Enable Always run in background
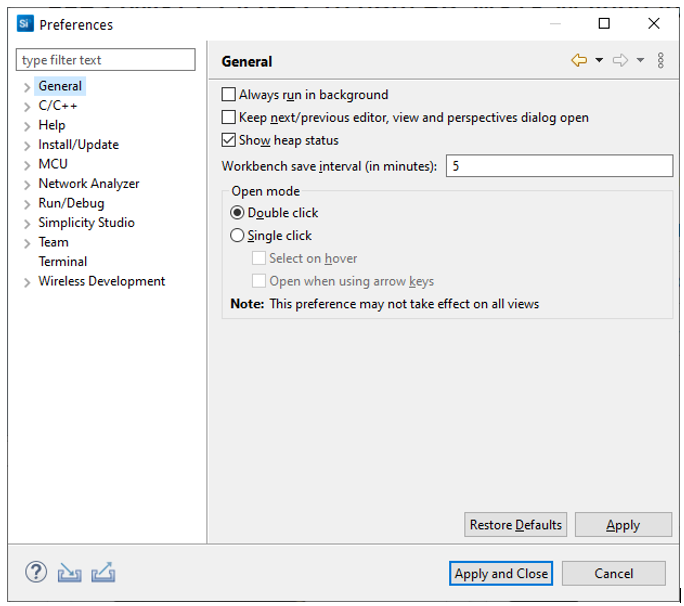Screen dimensions: 684x606 228,95
